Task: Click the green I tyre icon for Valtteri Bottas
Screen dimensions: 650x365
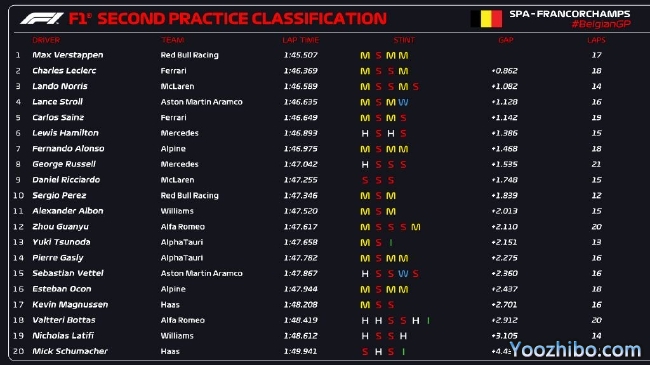Action: point(428,320)
